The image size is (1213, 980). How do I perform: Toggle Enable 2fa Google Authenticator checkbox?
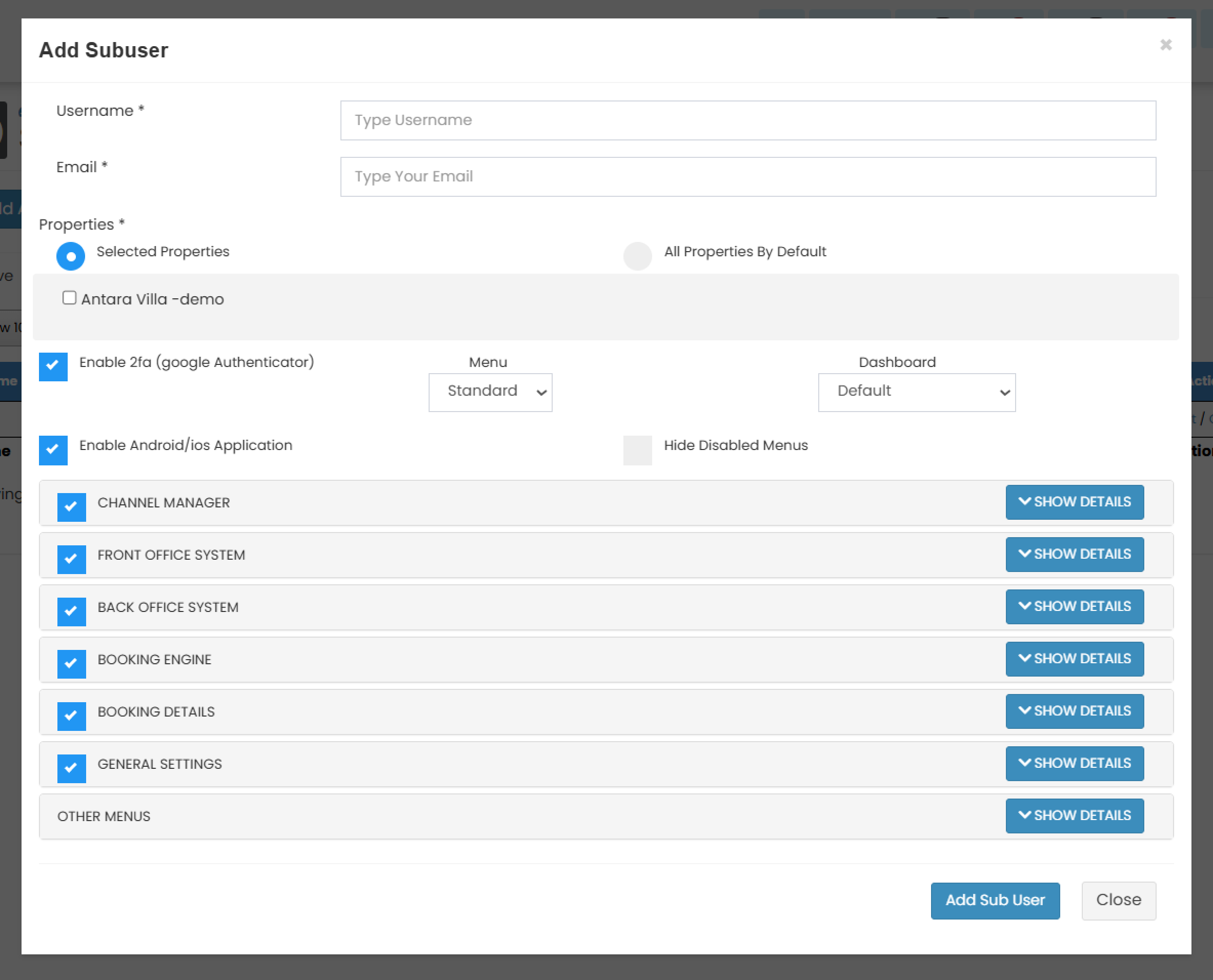coord(53,366)
